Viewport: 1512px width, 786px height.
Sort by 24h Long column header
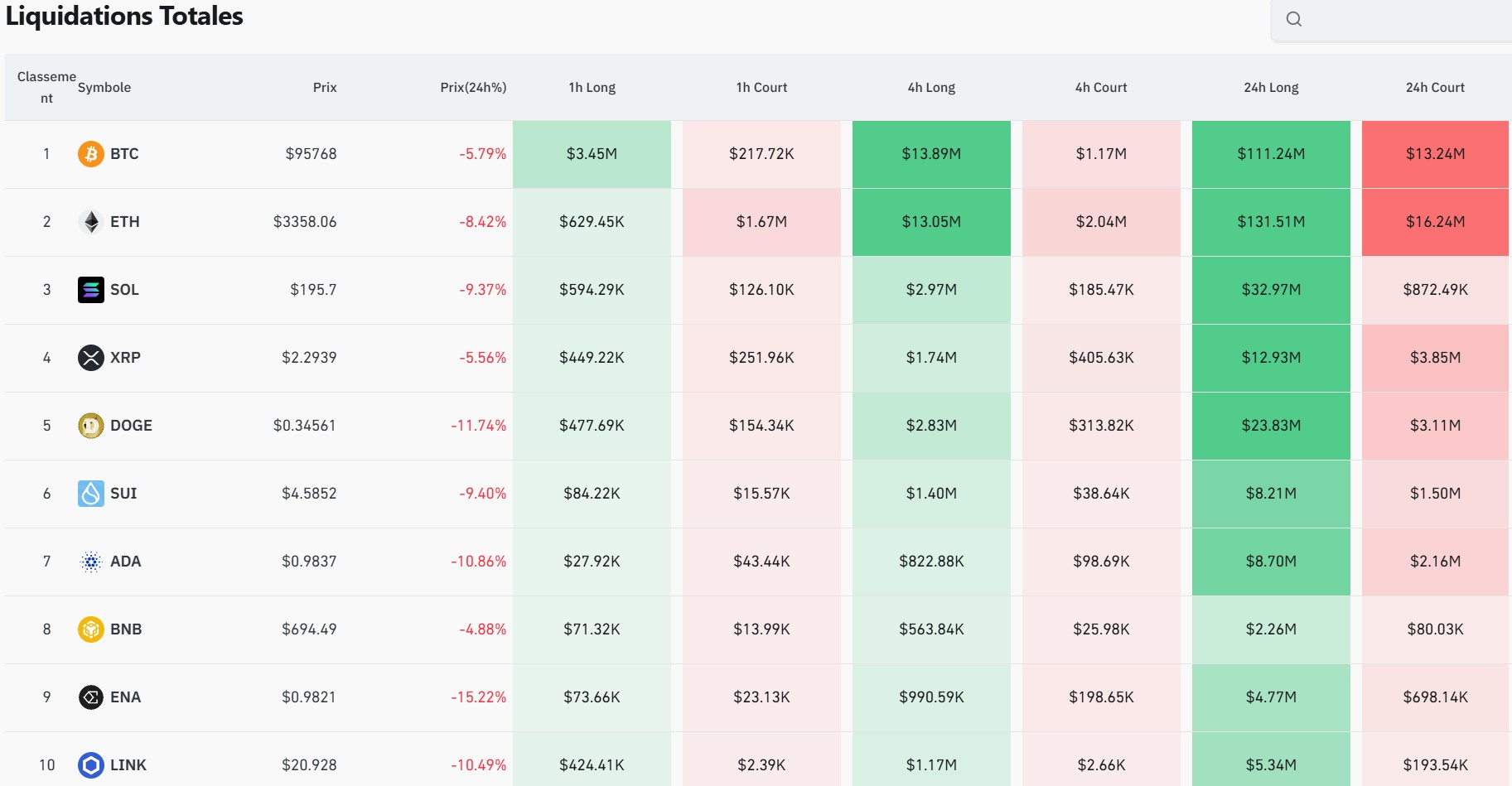[x=1271, y=88]
